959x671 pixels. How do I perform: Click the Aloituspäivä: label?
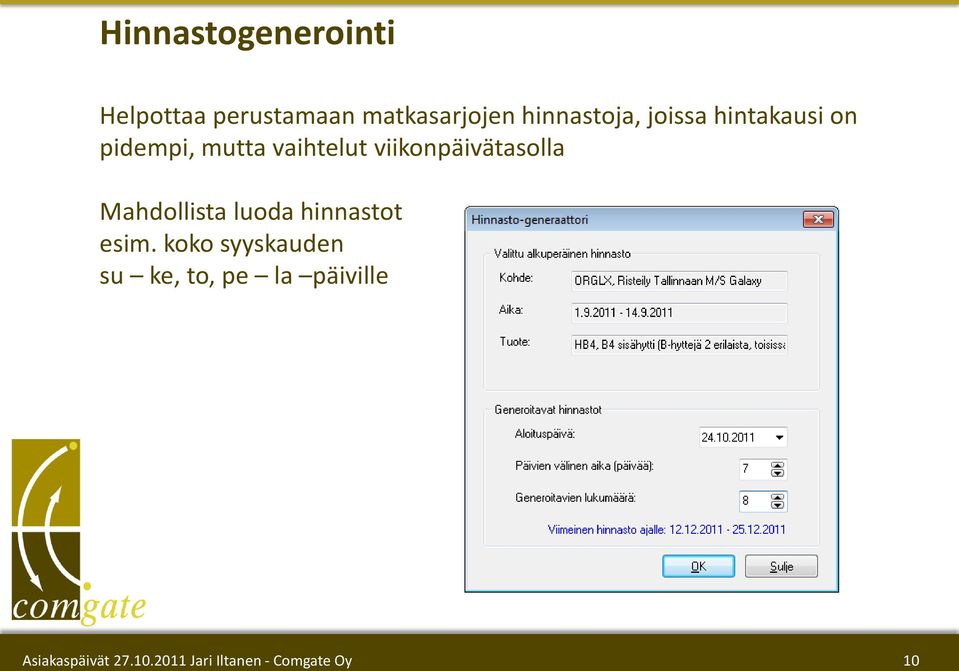545,434
